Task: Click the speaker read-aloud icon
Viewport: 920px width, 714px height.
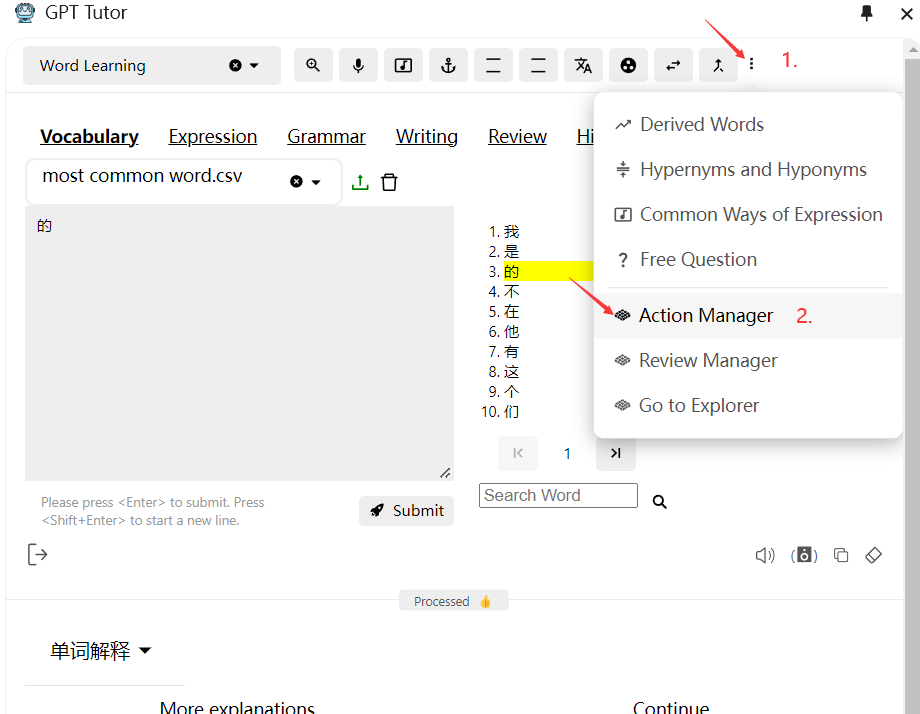Action: (x=765, y=556)
